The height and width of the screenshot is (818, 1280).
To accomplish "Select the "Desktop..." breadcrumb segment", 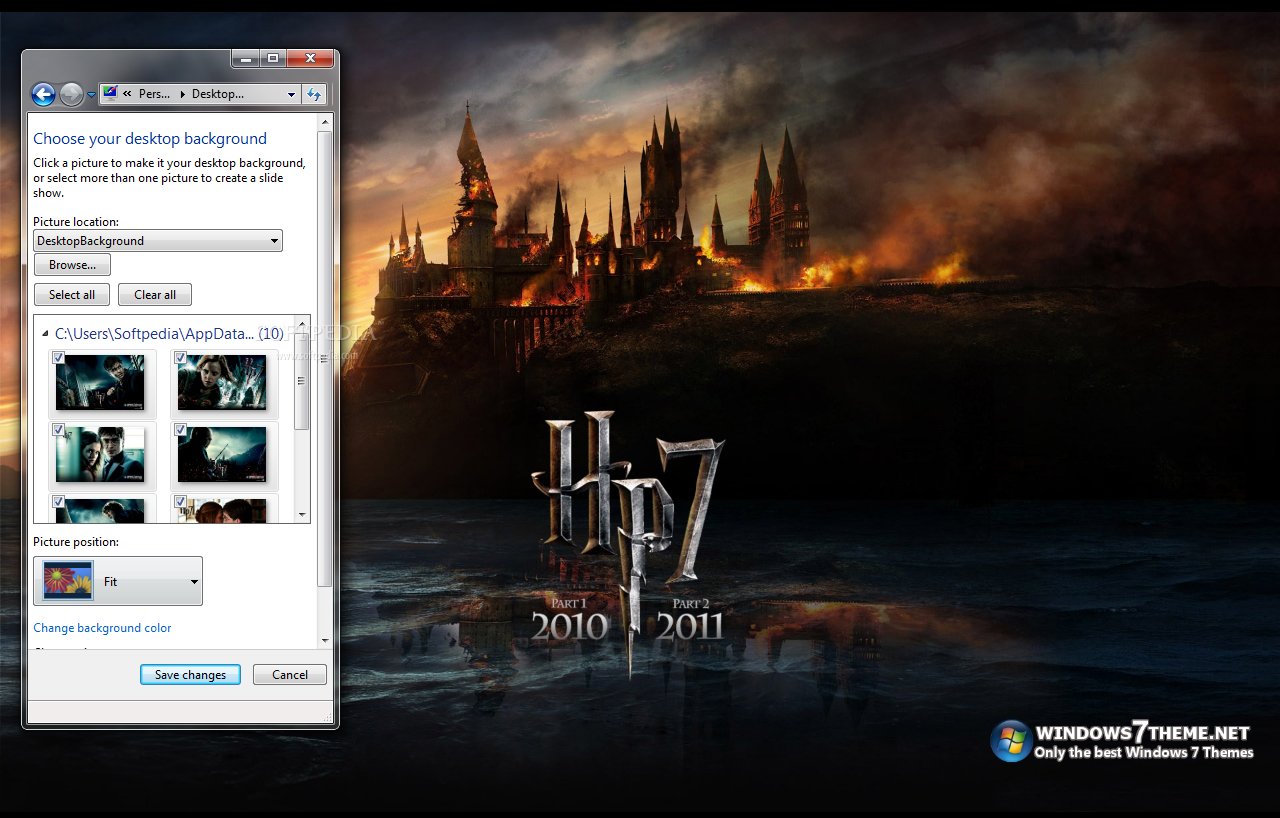I will point(218,94).
